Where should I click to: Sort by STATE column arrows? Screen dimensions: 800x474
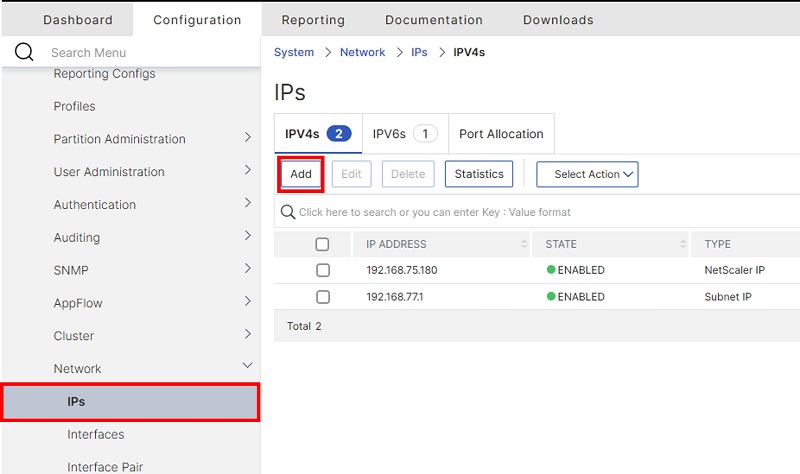[x=683, y=244]
